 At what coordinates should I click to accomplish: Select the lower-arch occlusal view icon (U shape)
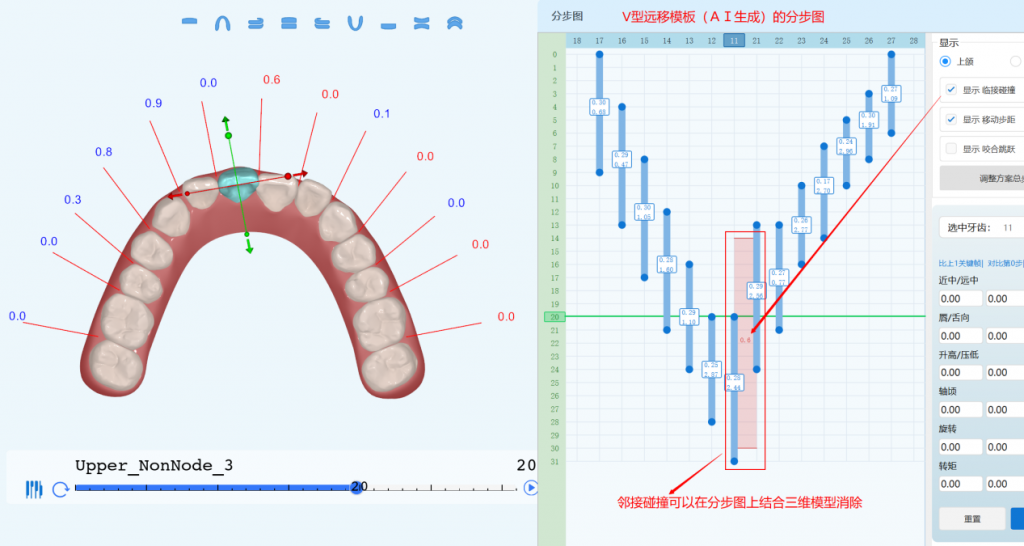click(x=354, y=23)
